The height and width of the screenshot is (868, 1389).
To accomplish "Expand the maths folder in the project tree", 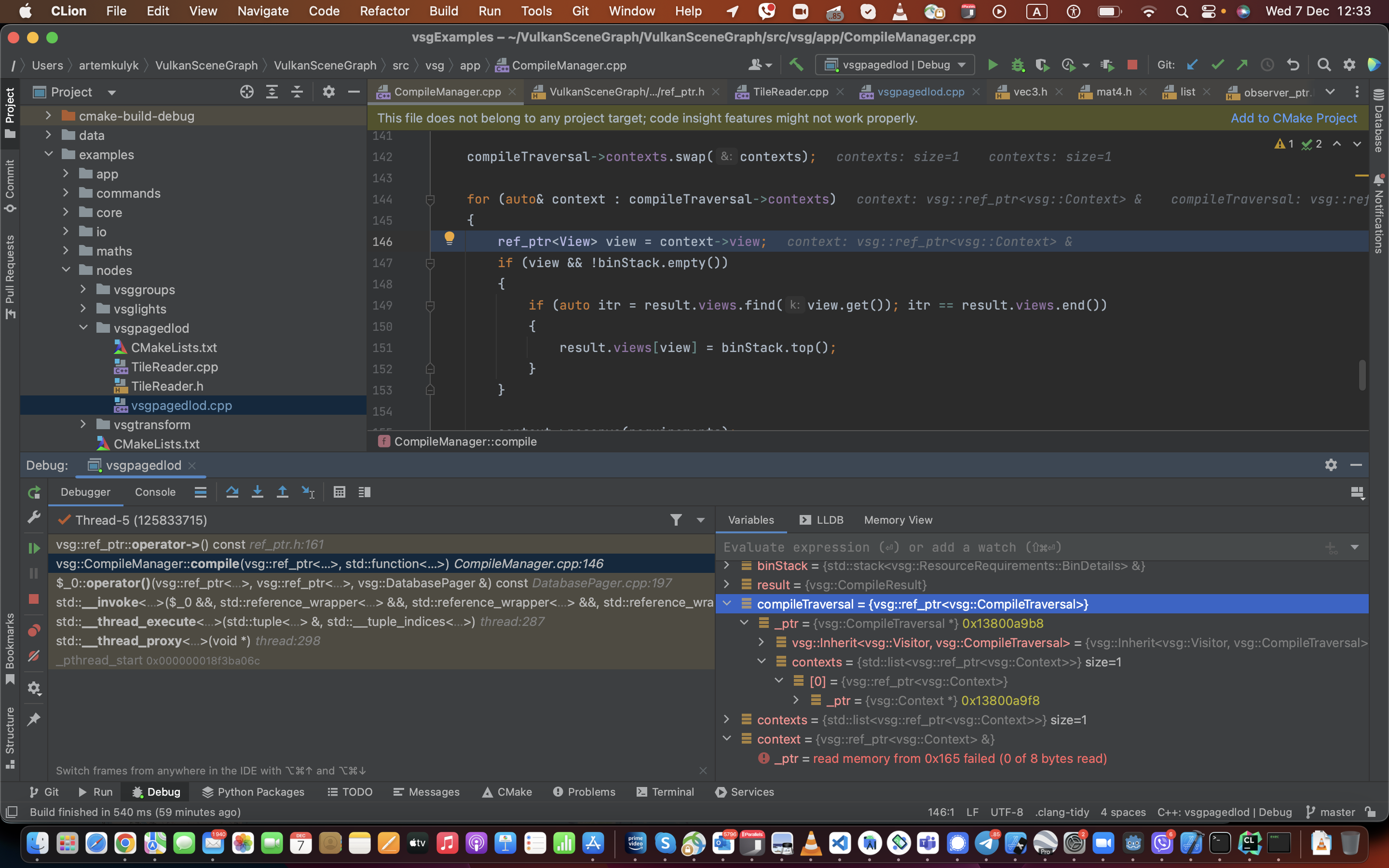I will [x=66, y=250].
